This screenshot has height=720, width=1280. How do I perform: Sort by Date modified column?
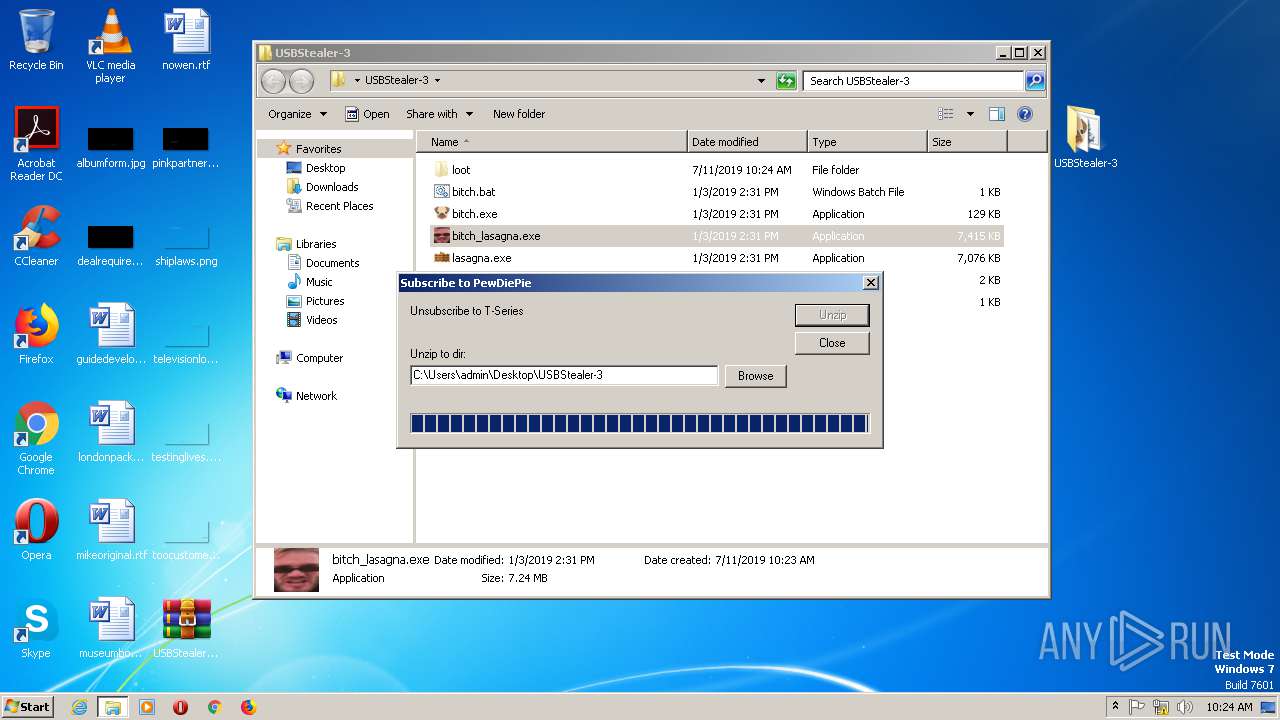747,142
